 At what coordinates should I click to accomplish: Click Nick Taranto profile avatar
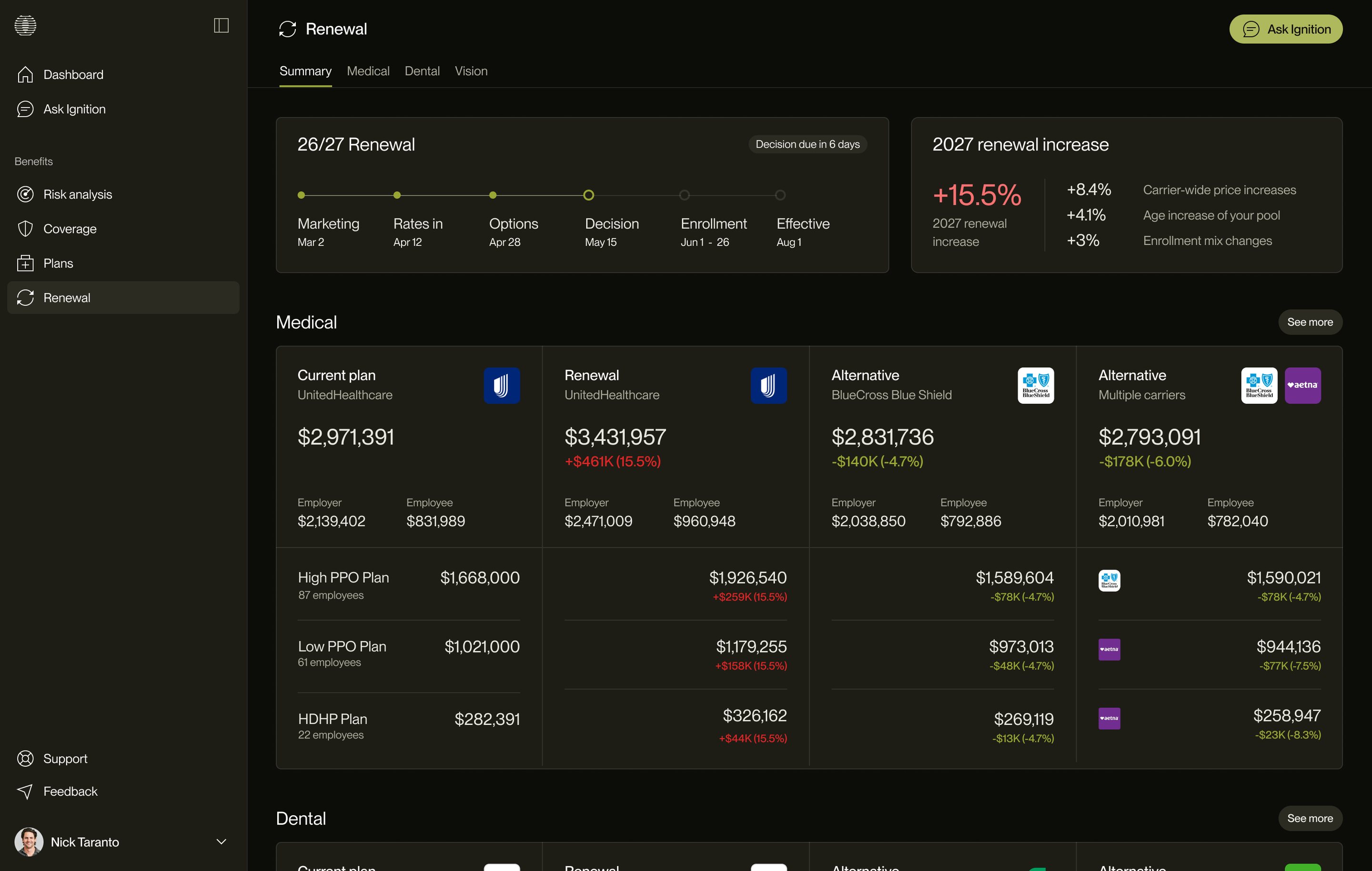point(29,842)
